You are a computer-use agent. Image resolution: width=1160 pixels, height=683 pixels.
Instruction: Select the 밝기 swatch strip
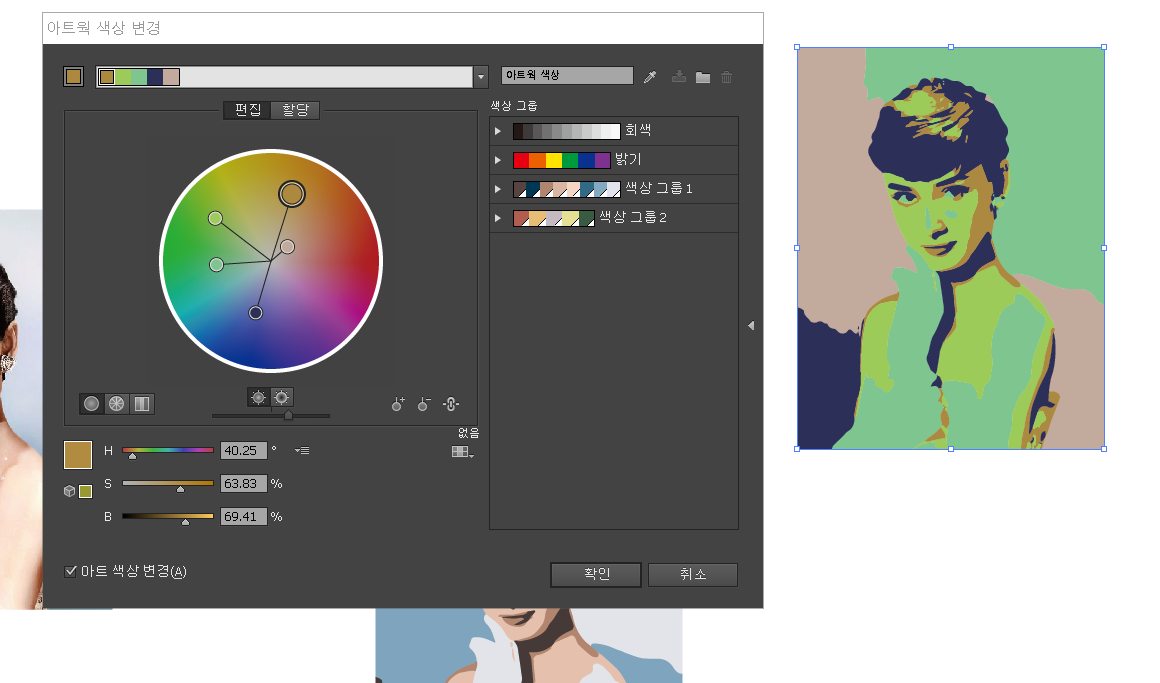(562, 160)
